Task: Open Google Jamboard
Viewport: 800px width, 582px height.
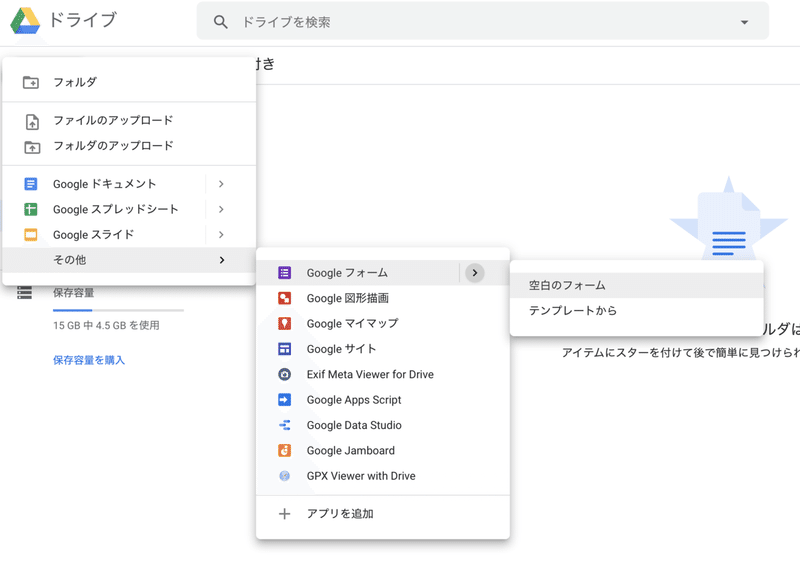Action: tap(285, 450)
